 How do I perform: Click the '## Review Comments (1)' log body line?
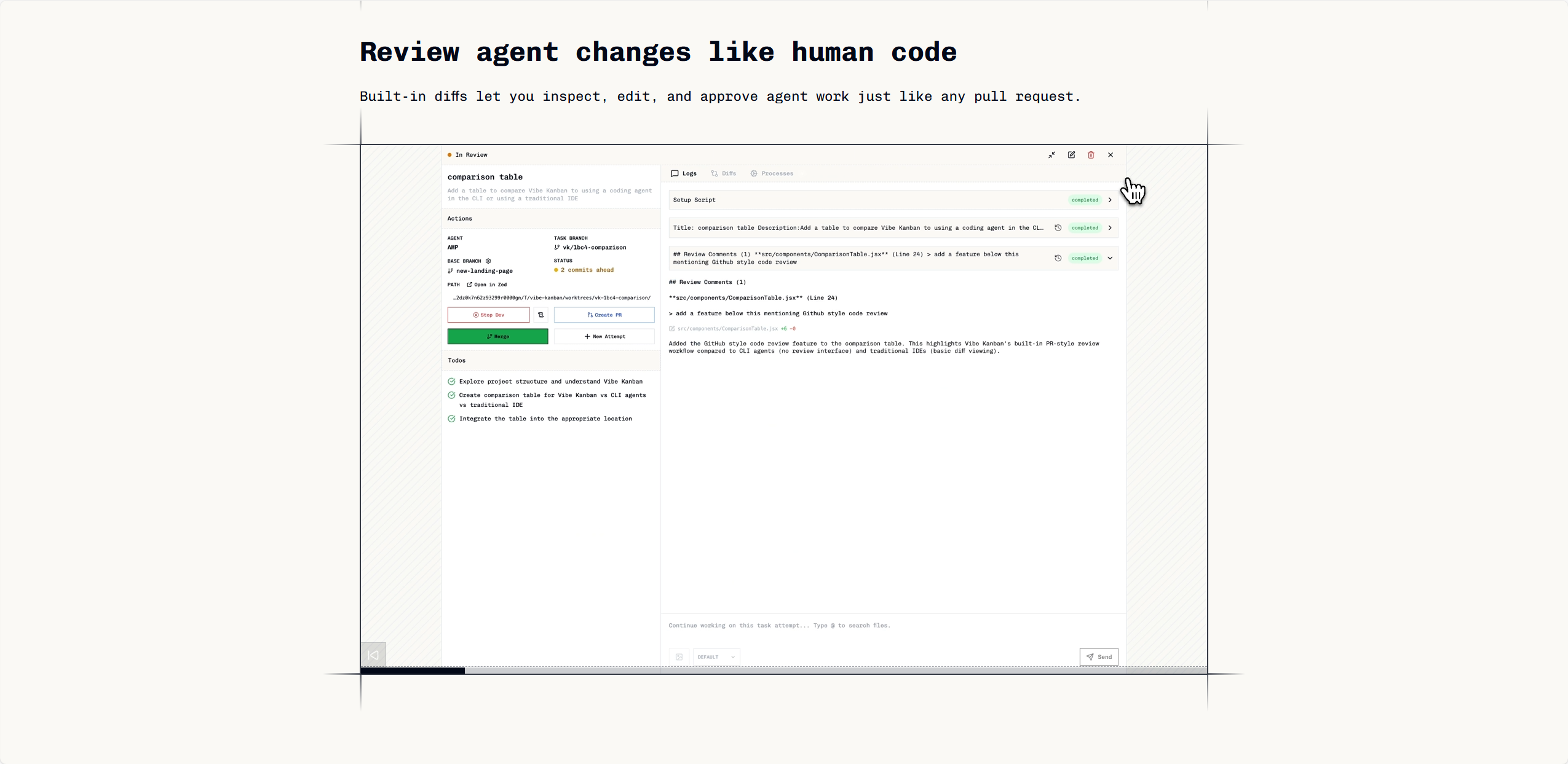tap(707, 282)
